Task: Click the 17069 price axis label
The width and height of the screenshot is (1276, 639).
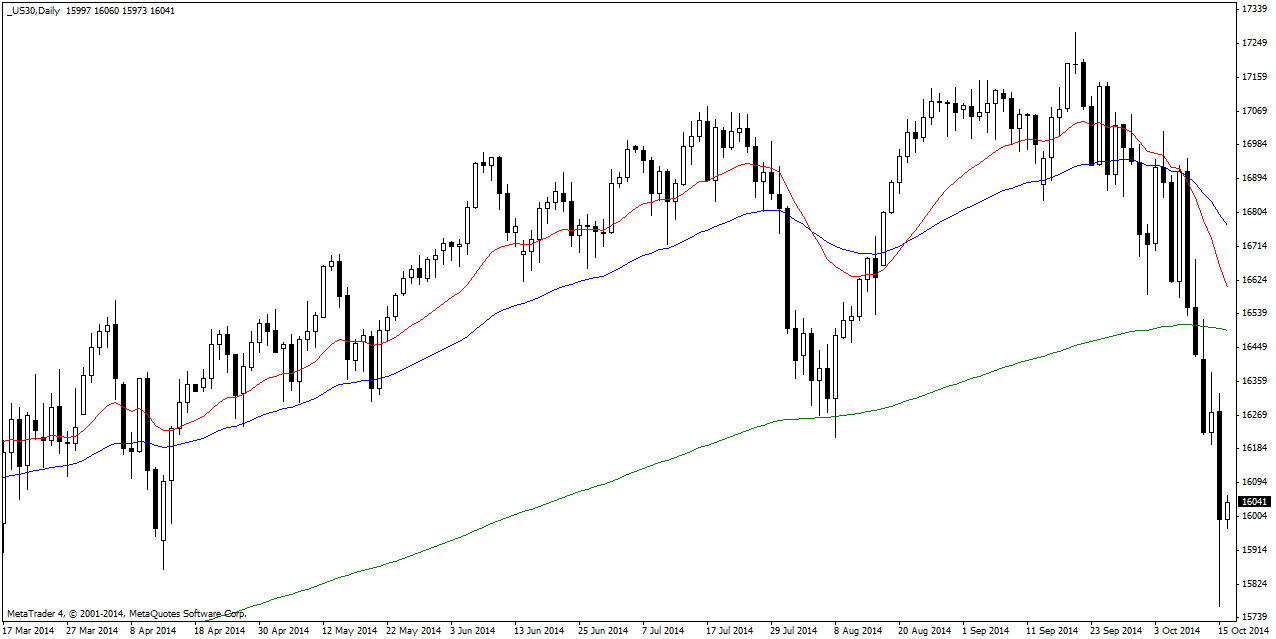Action: point(1254,111)
